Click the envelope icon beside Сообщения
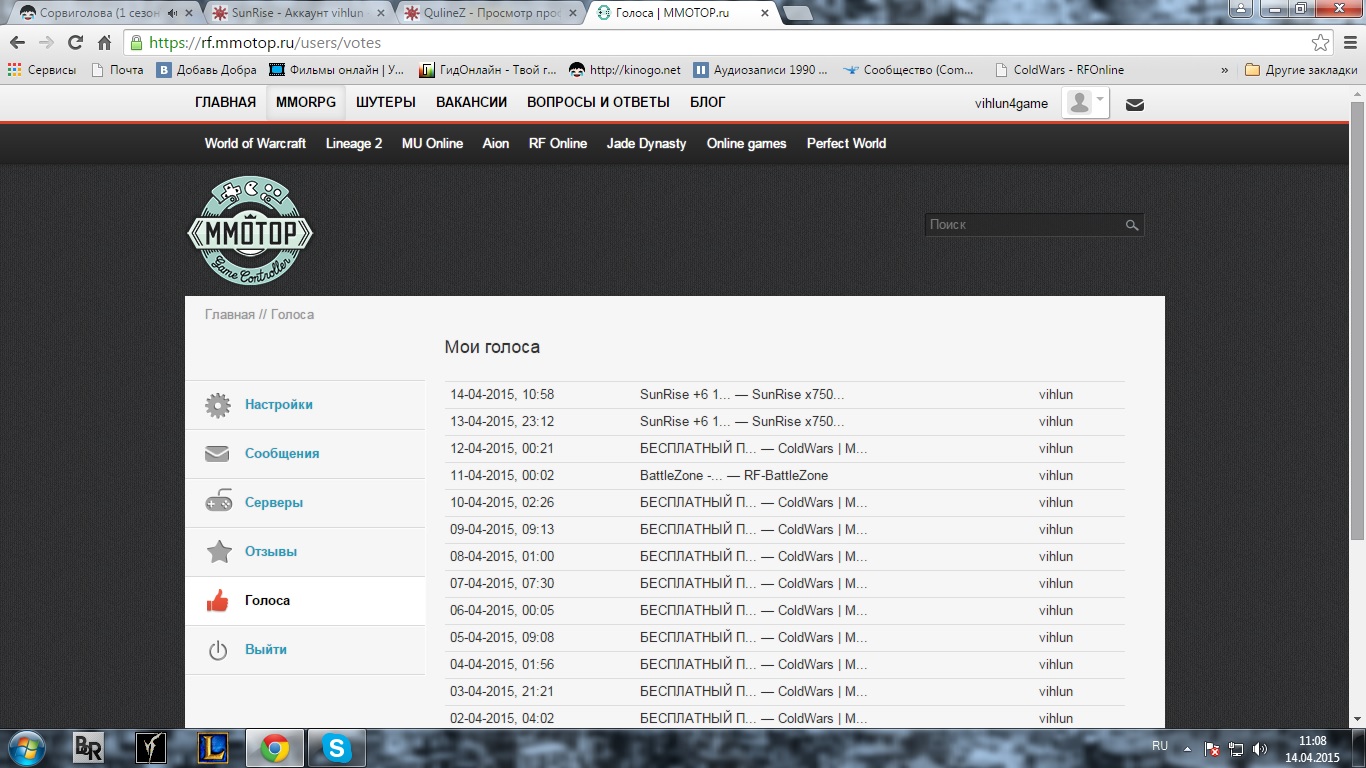The image size is (1366, 768). (217, 454)
